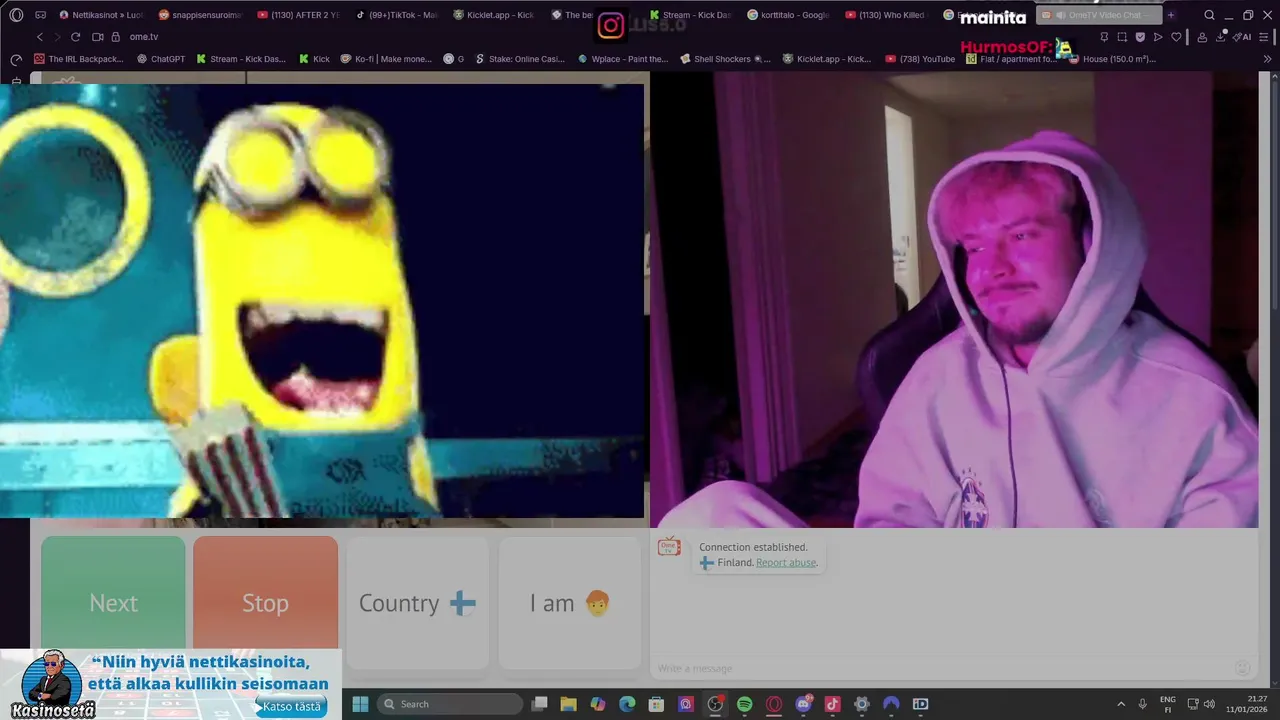Screen dimensions: 1280x720
Task: Open Microsoft Edge from the taskbar
Action: (x=627, y=704)
